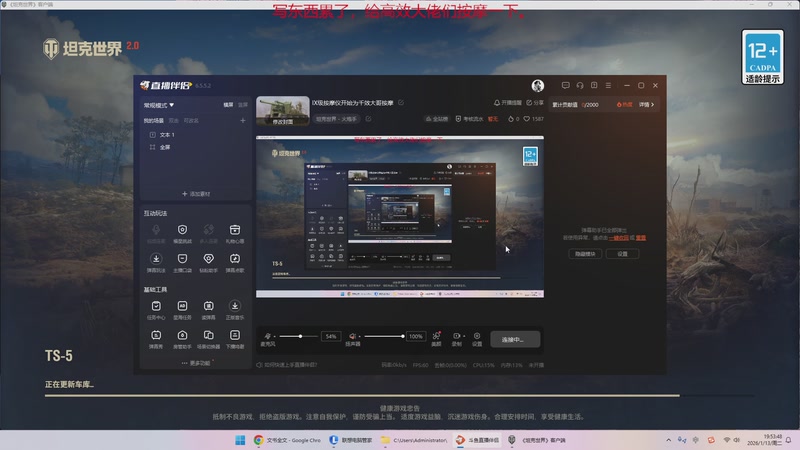The height and width of the screenshot is (450, 800).
Task: Click the 分享 share button
Action: click(535, 103)
